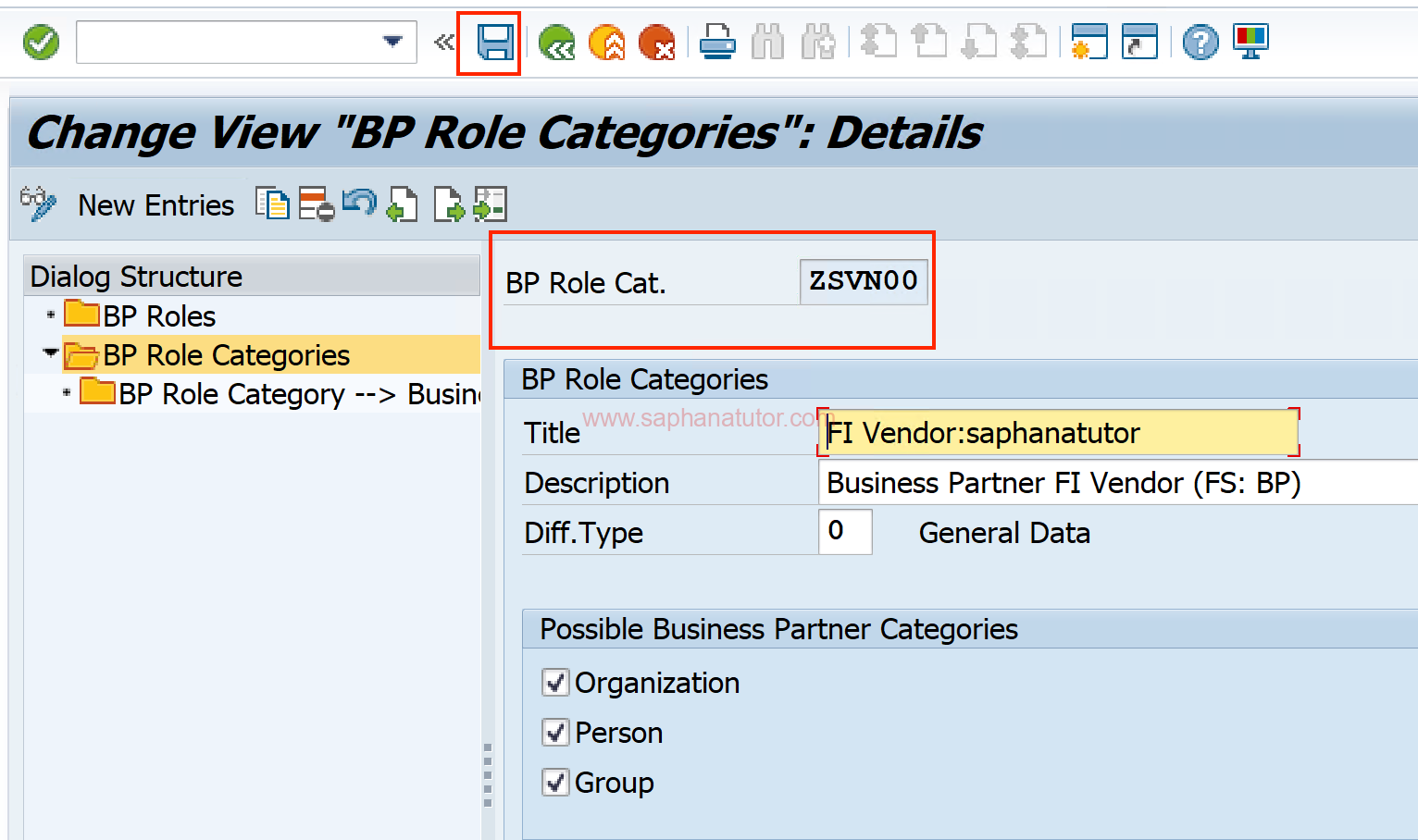
Task: Click the General Data text label
Action: pyautogui.click(x=1004, y=533)
